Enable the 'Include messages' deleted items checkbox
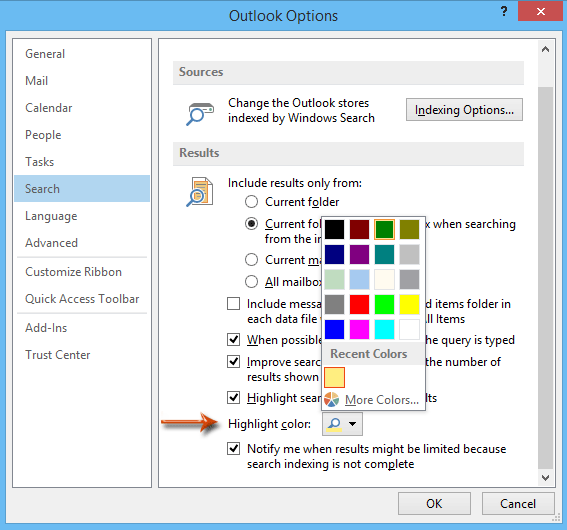The width and height of the screenshot is (567, 530). point(234,304)
